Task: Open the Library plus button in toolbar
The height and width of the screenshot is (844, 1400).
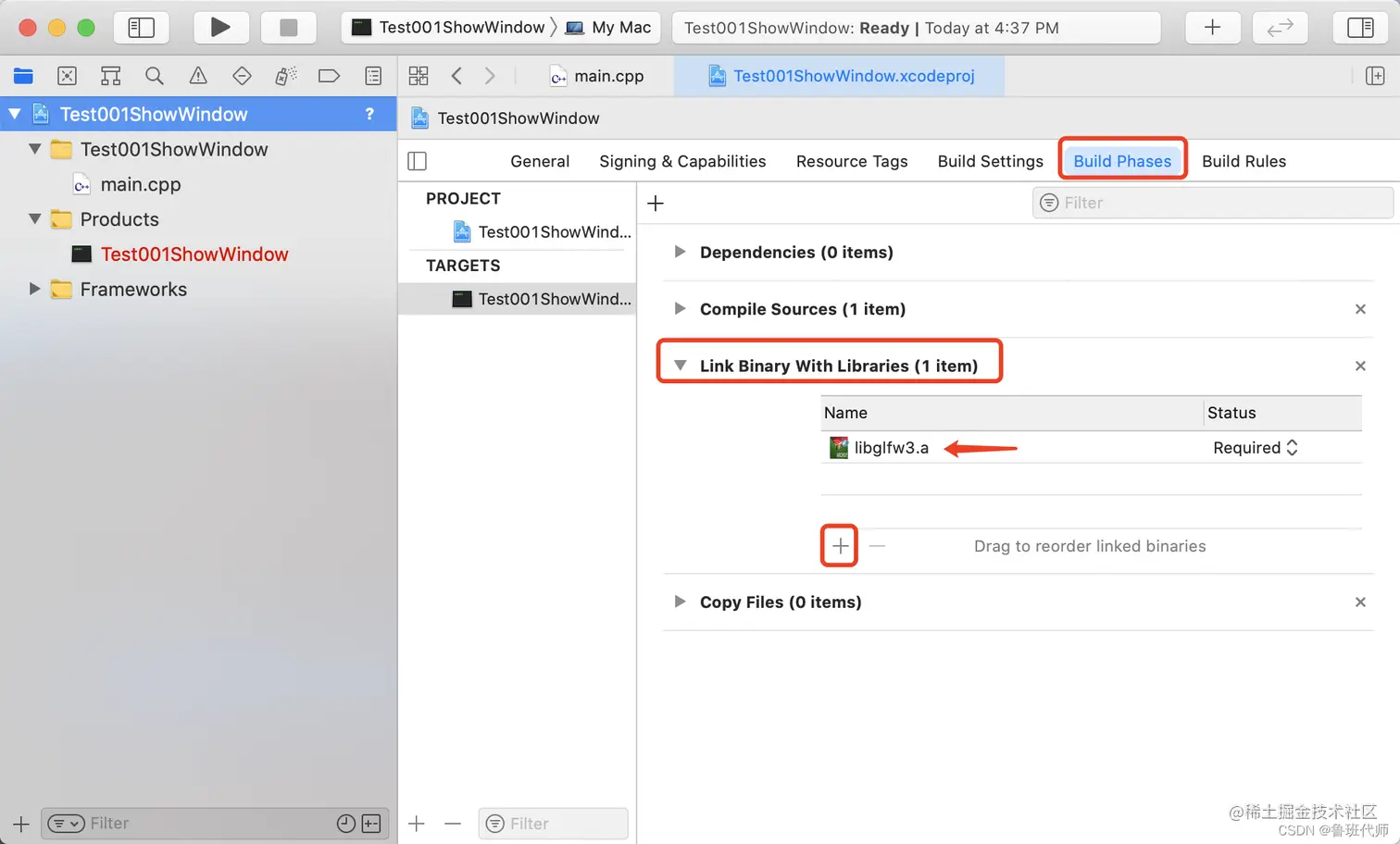Action: pyautogui.click(x=1212, y=28)
